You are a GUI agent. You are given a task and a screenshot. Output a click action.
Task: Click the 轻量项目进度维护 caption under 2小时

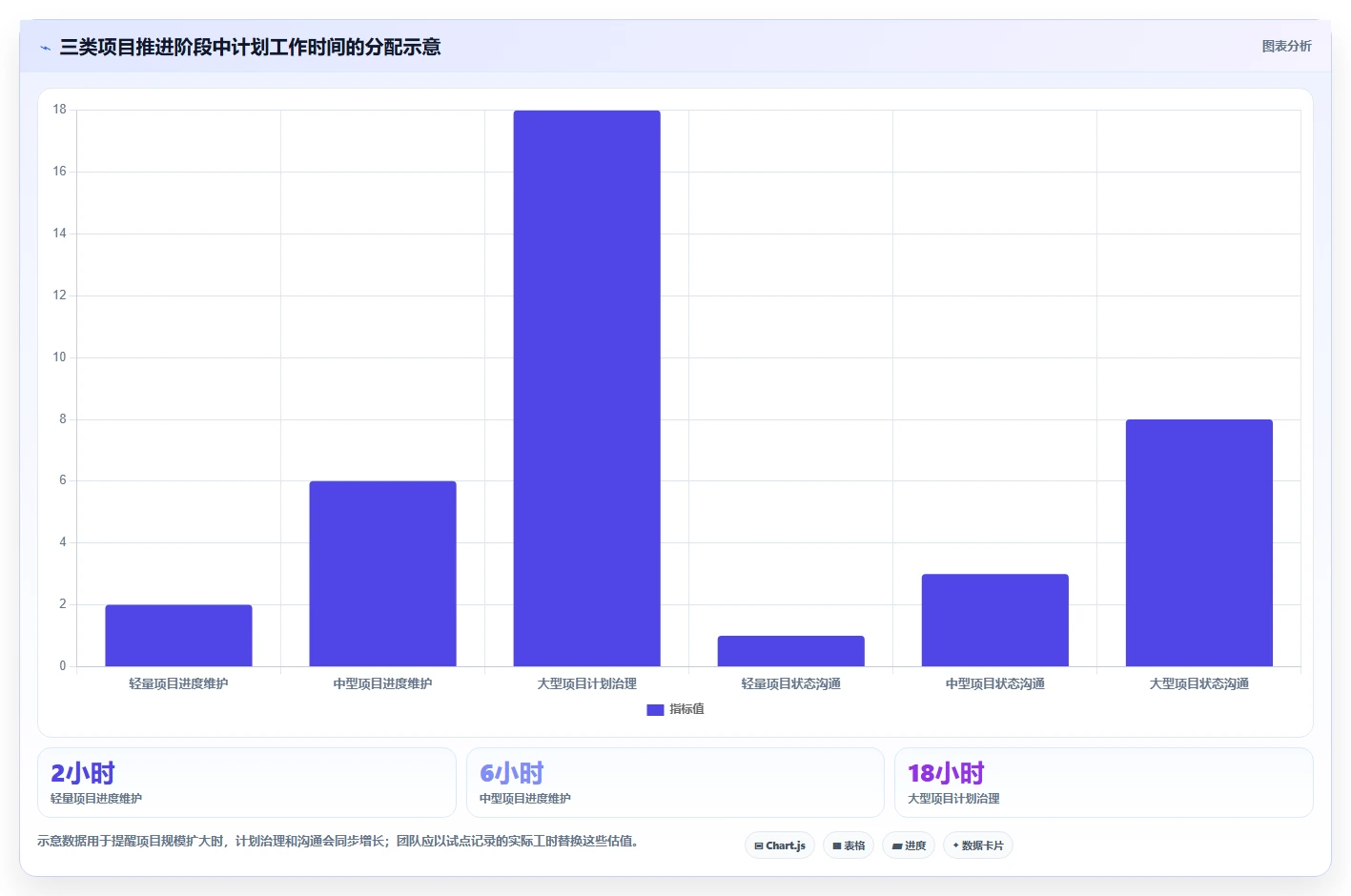click(96, 799)
